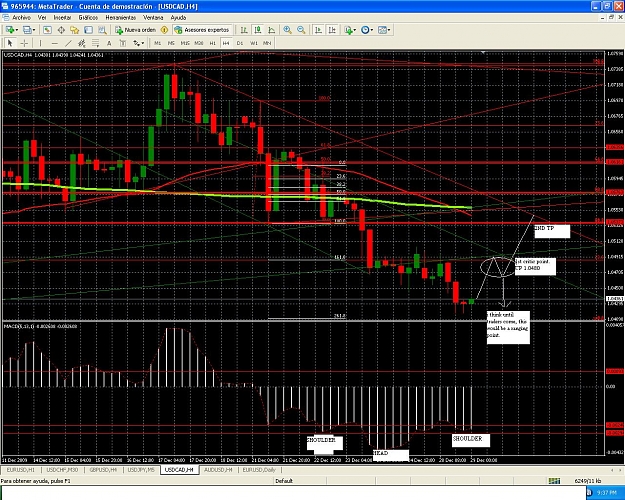
Task: Open the Herramientas menu
Action: 120,18
